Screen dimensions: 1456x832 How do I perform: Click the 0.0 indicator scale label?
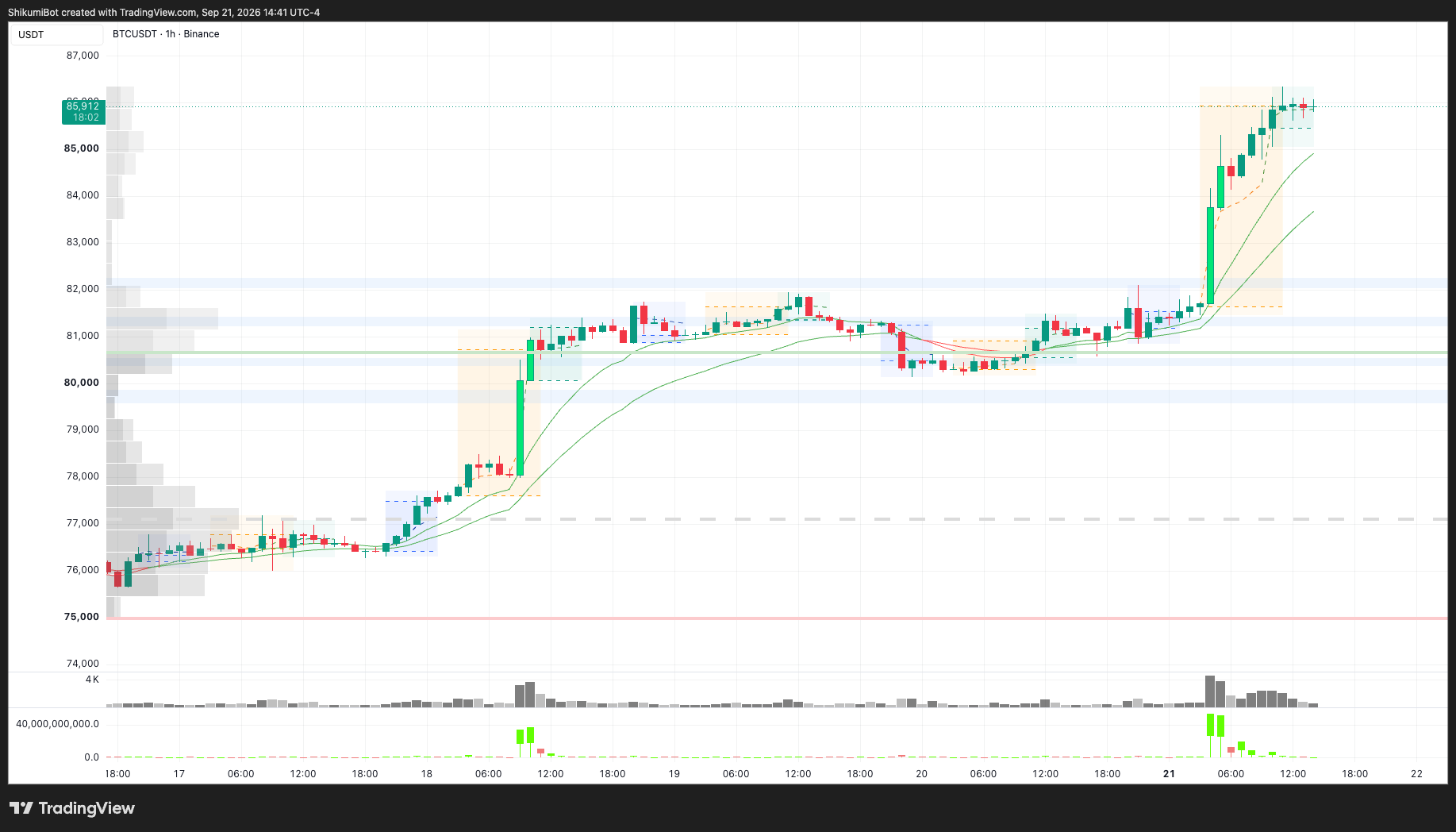pos(91,757)
